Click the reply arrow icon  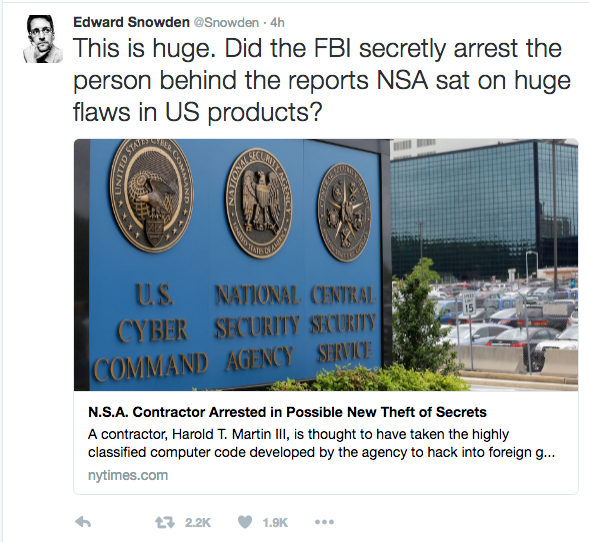click(x=83, y=522)
